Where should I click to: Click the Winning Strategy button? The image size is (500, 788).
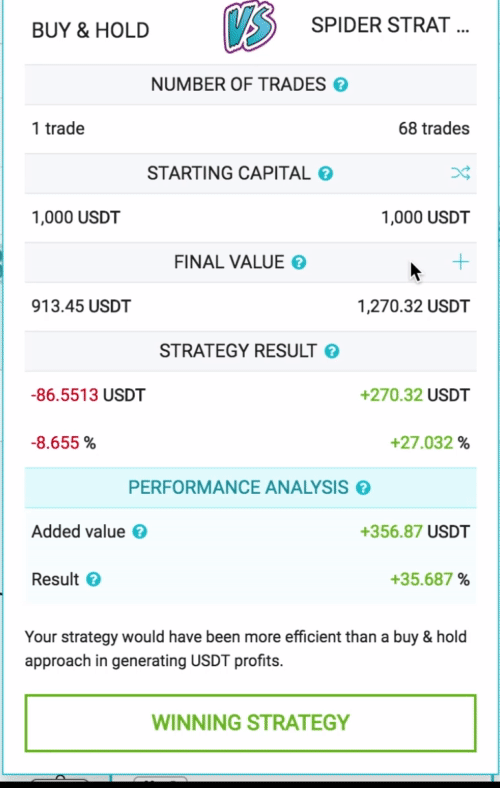tap(250, 723)
